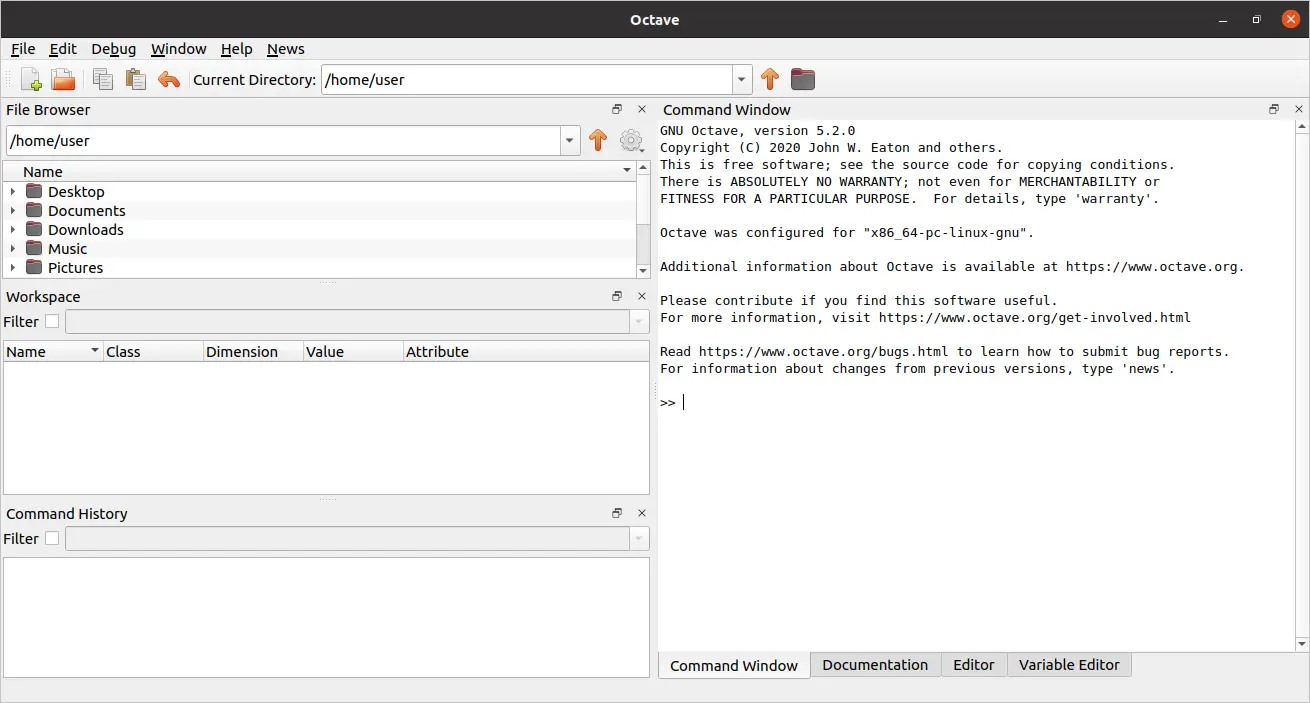The height and width of the screenshot is (703, 1310).
Task: Sort Workspace by Name column
Action: point(53,351)
